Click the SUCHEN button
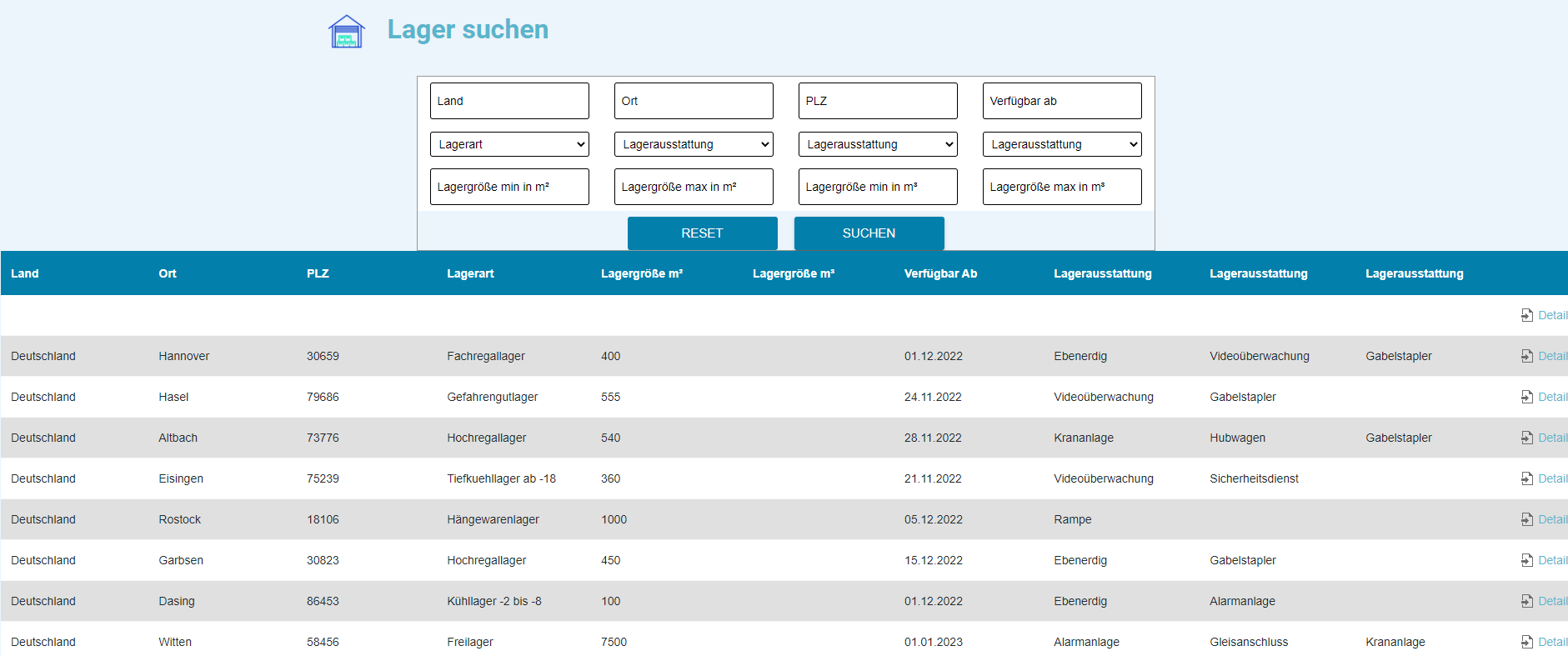Screen dimensions: 1568x656 coord(869,233)
